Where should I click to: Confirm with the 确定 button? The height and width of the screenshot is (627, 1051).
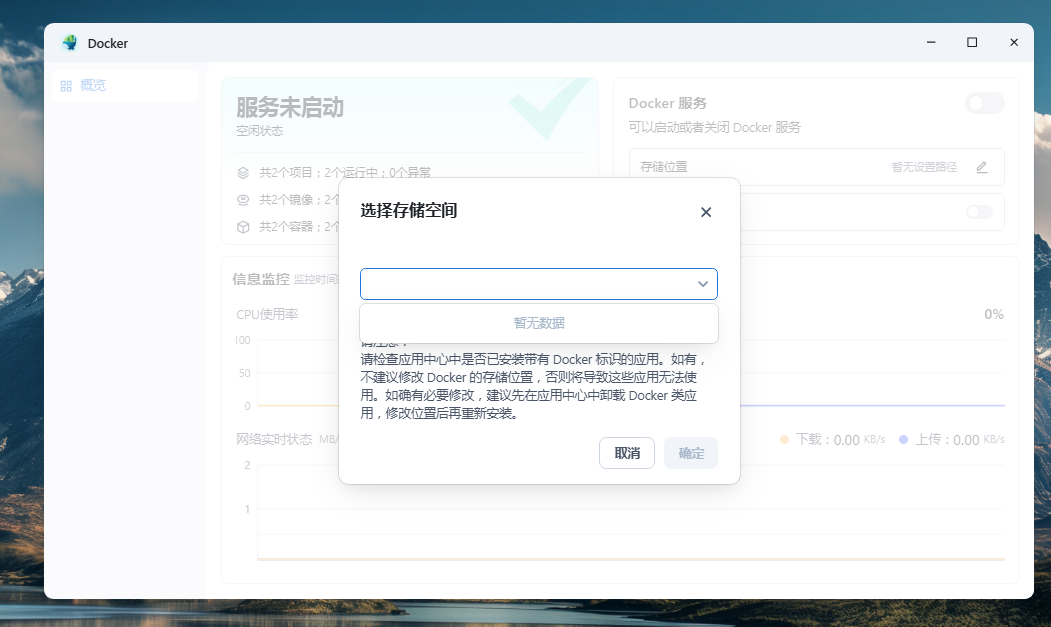[691, 453]
